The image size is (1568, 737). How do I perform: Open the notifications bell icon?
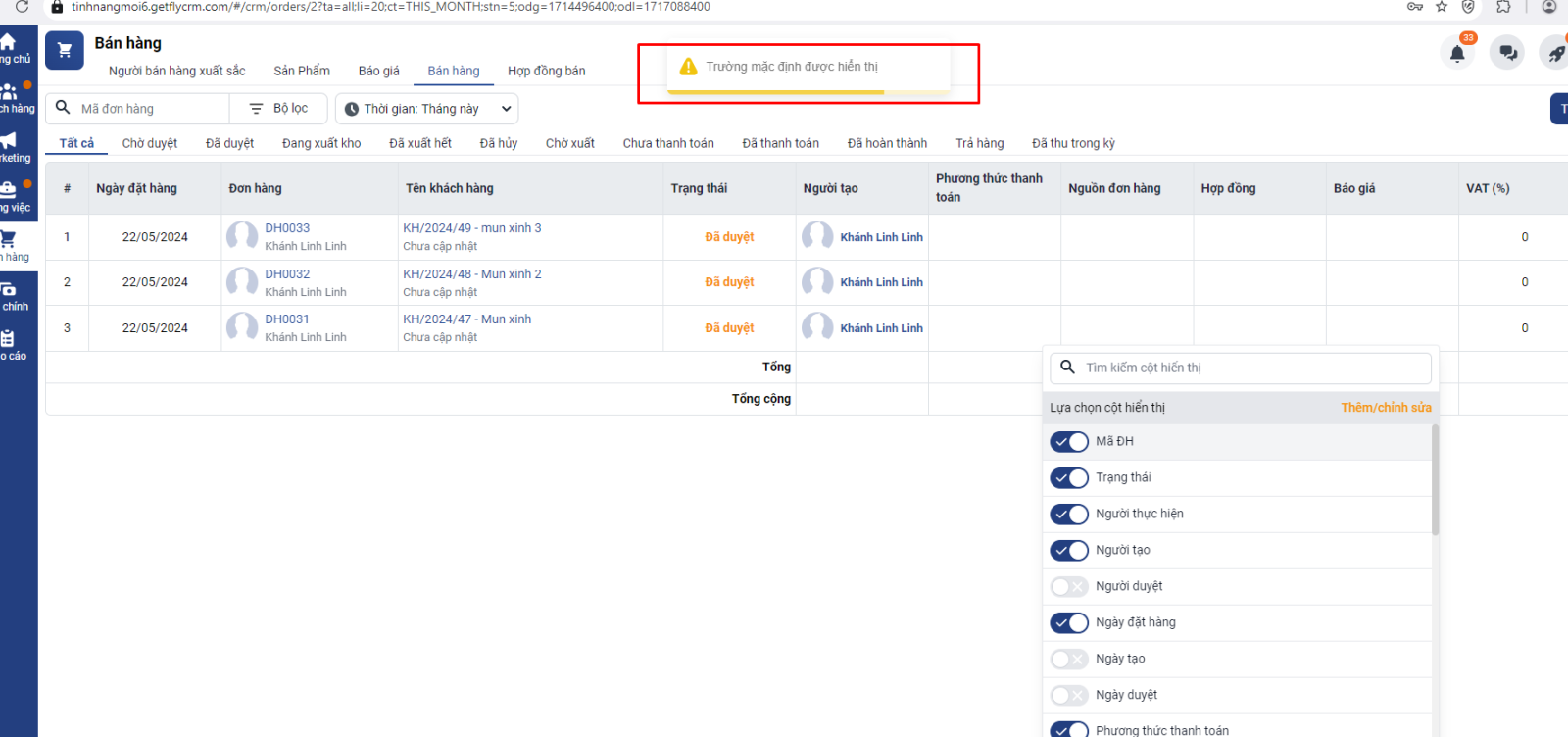(1457, 53)
